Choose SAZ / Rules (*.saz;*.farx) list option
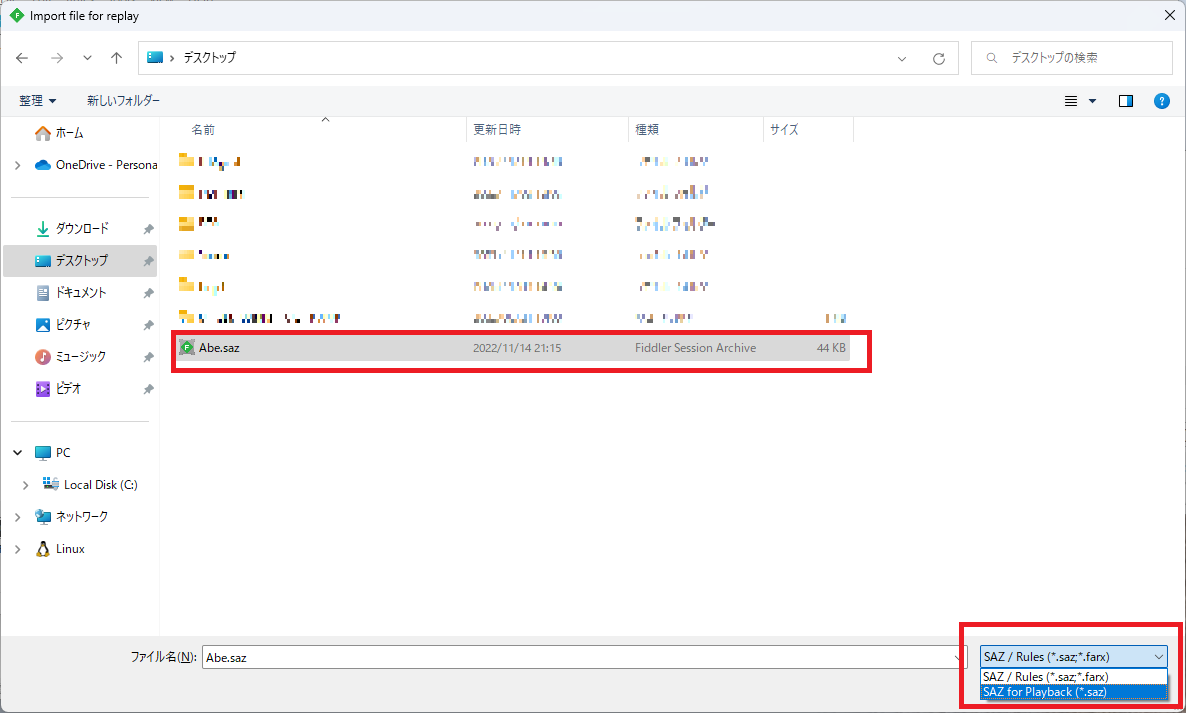Screen dimensions: 1186x713 [x=1073, y=677]
